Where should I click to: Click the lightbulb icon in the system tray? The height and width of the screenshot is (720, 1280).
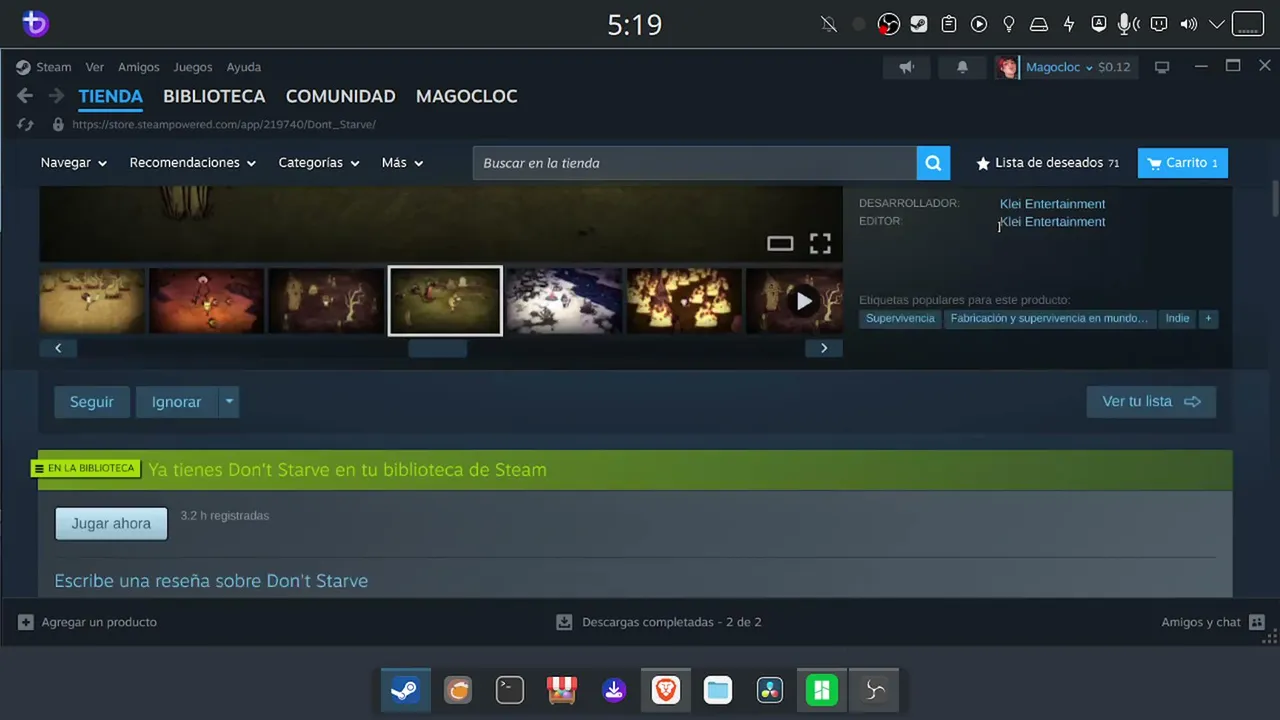(1009, 24)
